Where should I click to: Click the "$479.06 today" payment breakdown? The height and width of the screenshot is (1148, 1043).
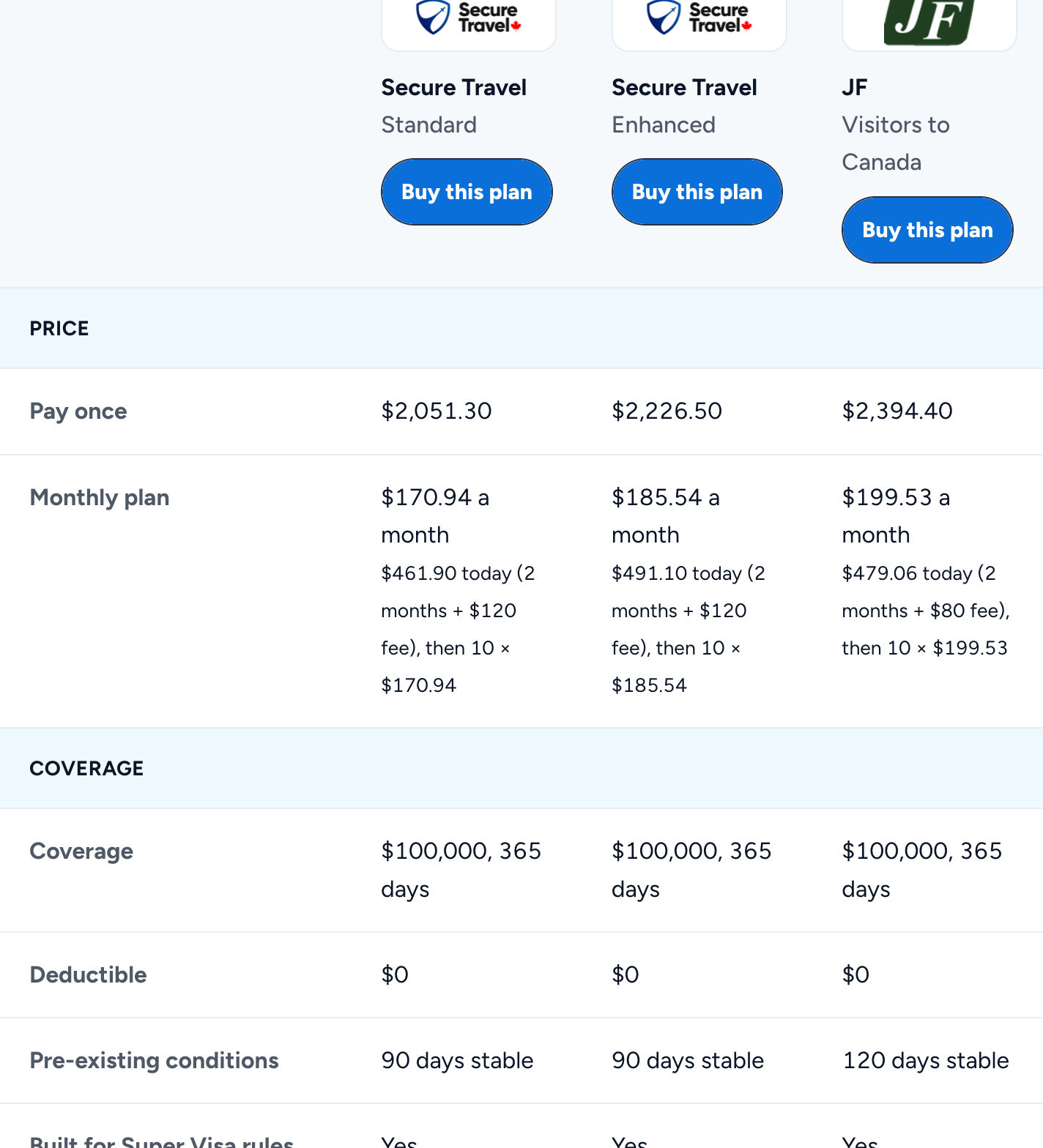[927, 611]
